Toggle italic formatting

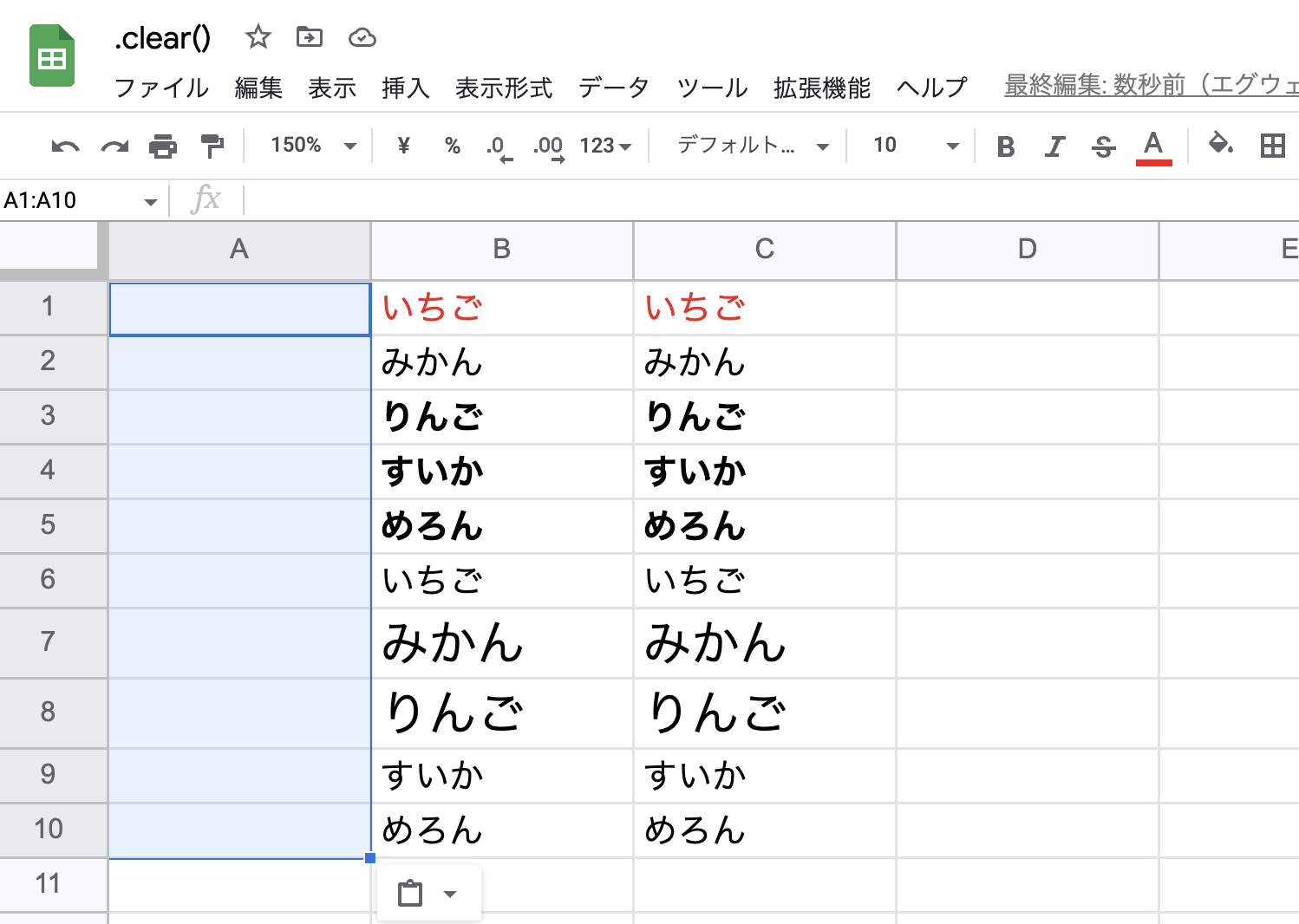(x=1054, y=146)
